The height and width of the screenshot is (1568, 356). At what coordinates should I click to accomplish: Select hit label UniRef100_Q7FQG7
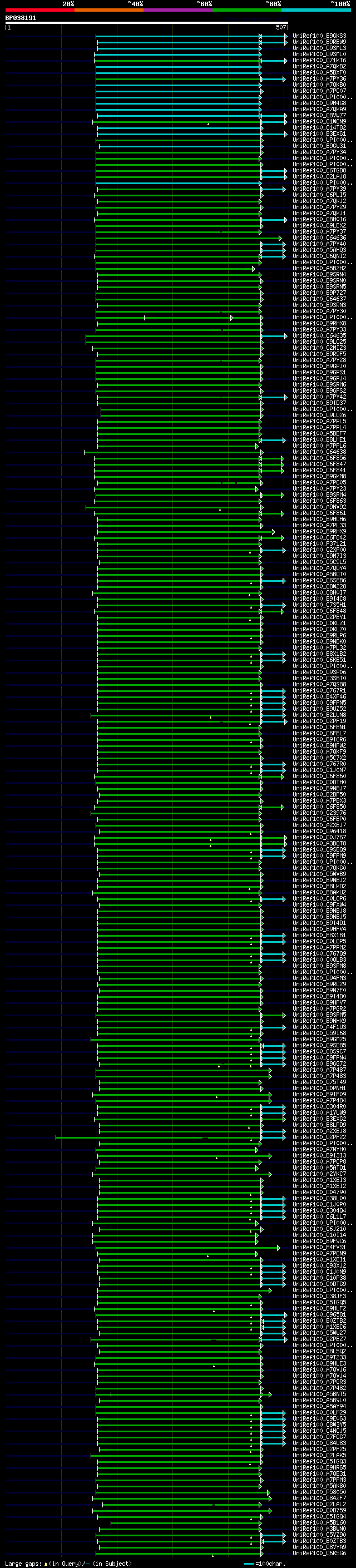[319, 1437]
